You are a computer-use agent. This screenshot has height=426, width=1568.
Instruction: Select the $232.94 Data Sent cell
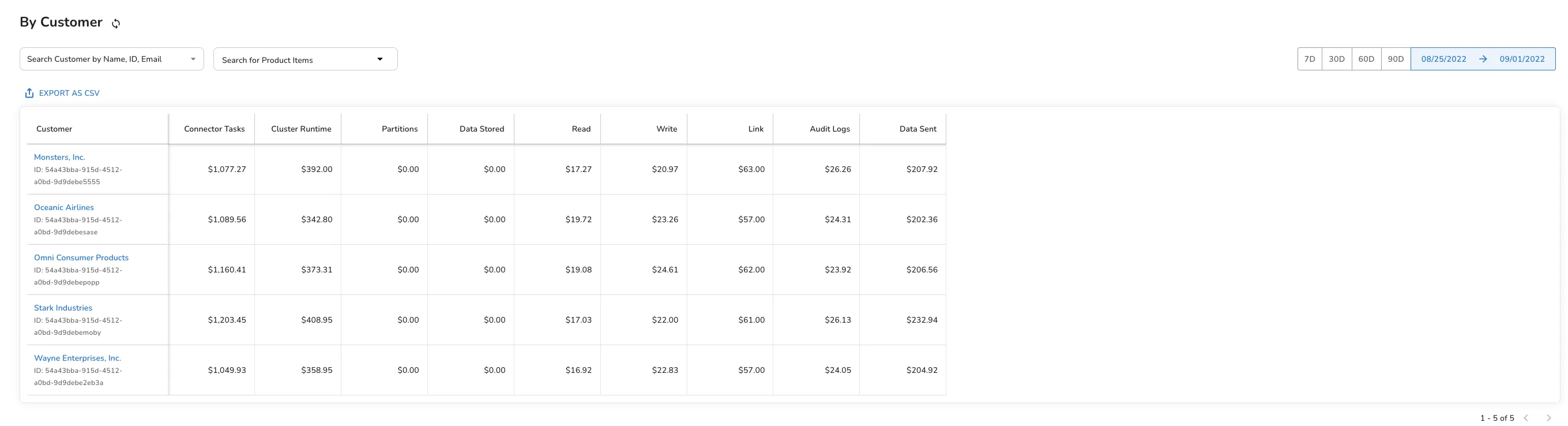(903, 320)
